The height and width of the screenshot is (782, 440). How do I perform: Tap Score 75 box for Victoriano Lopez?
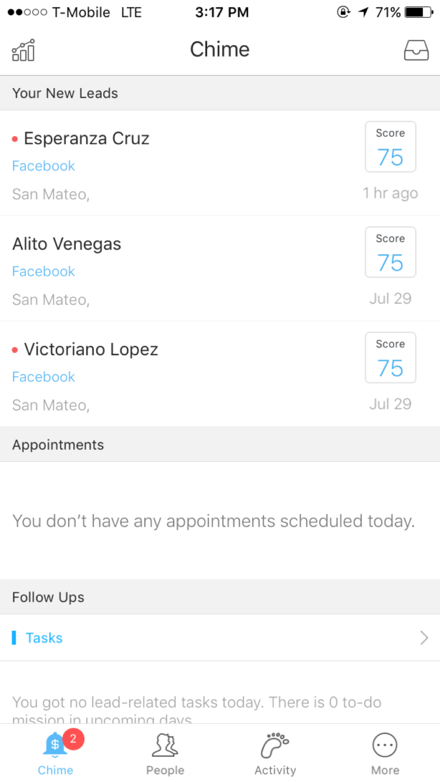391,358
